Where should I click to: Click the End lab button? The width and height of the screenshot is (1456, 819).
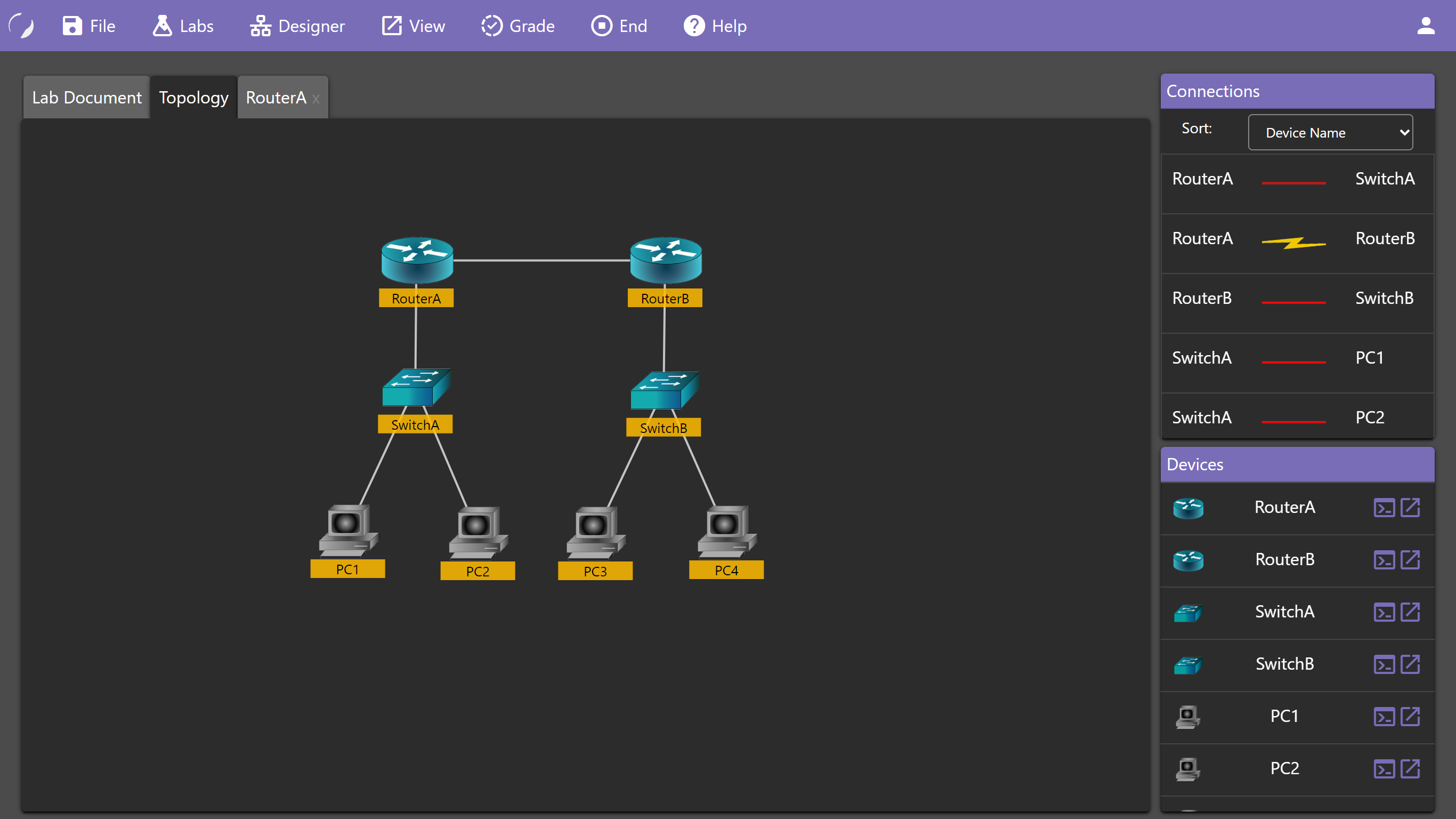coord(619,26)
